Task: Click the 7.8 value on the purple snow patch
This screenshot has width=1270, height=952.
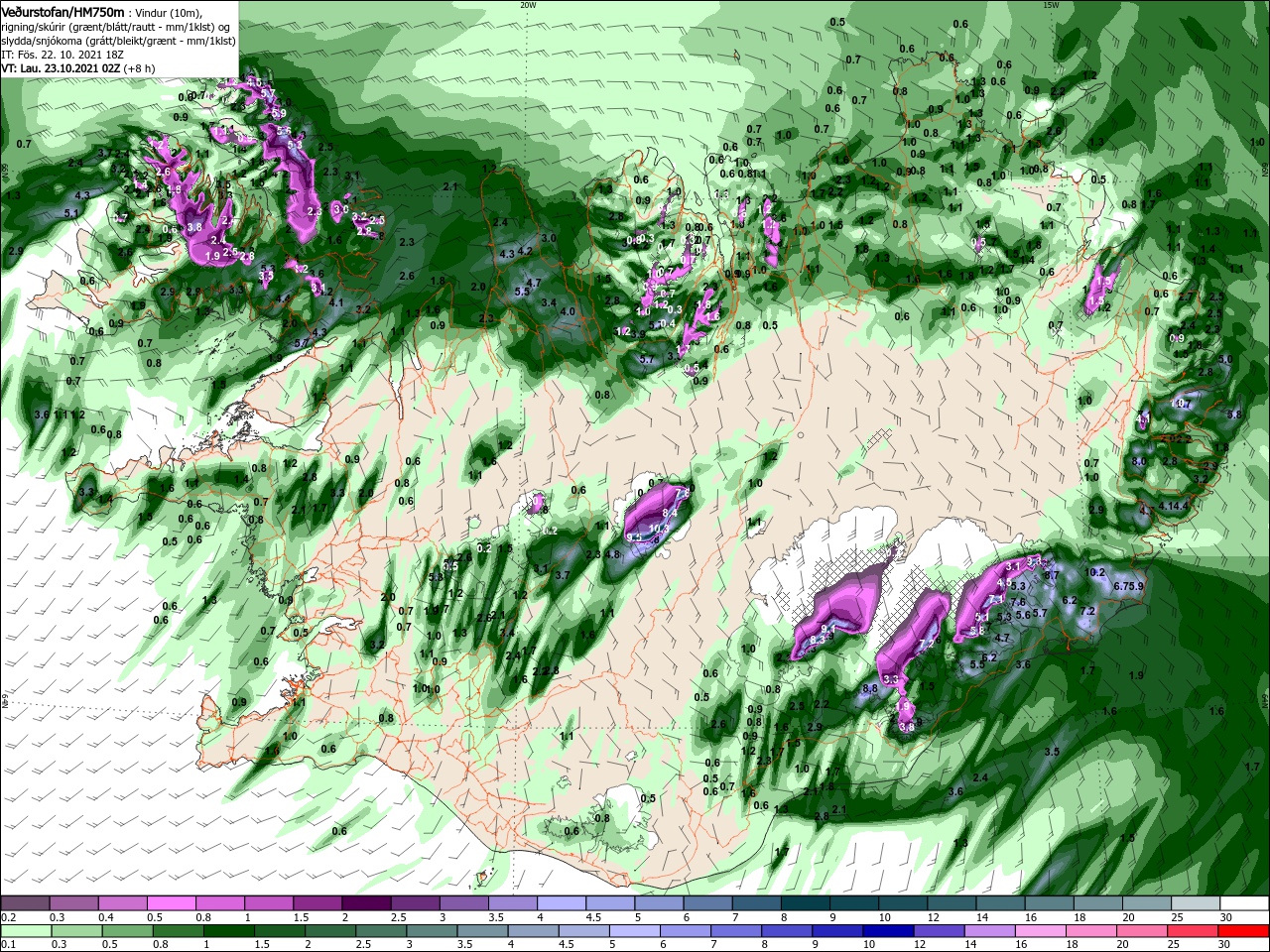Action: coord(682,492)
